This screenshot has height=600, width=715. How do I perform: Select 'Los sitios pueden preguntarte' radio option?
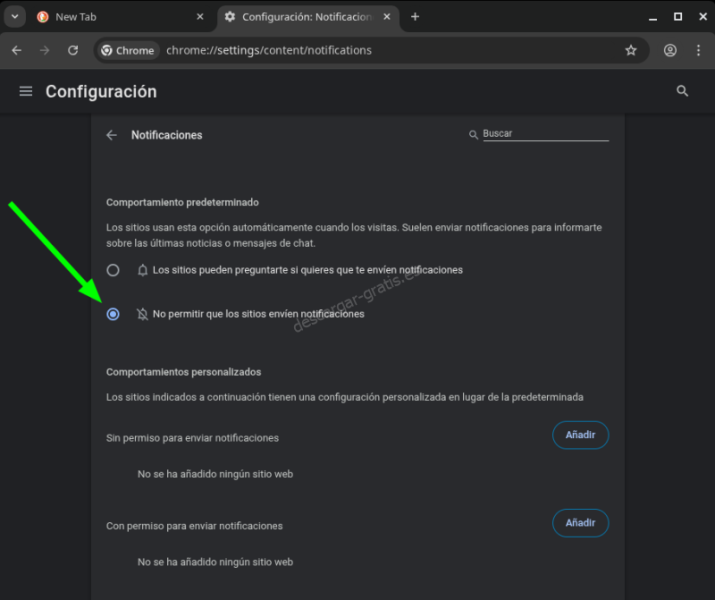(x=113, y=270)
